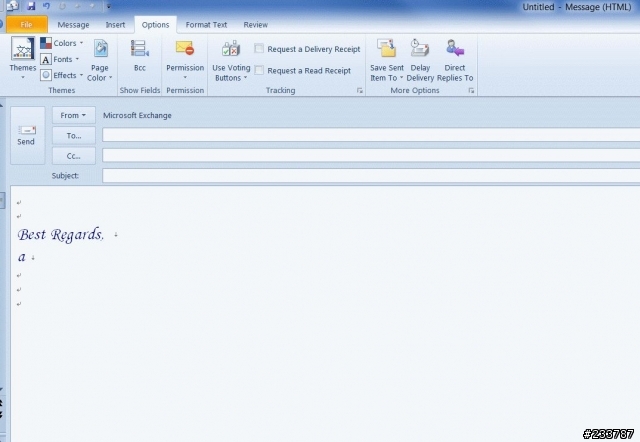Enable Request a Delivery Receipt
This screenshot has height=442, width=640.
(259, 49)
